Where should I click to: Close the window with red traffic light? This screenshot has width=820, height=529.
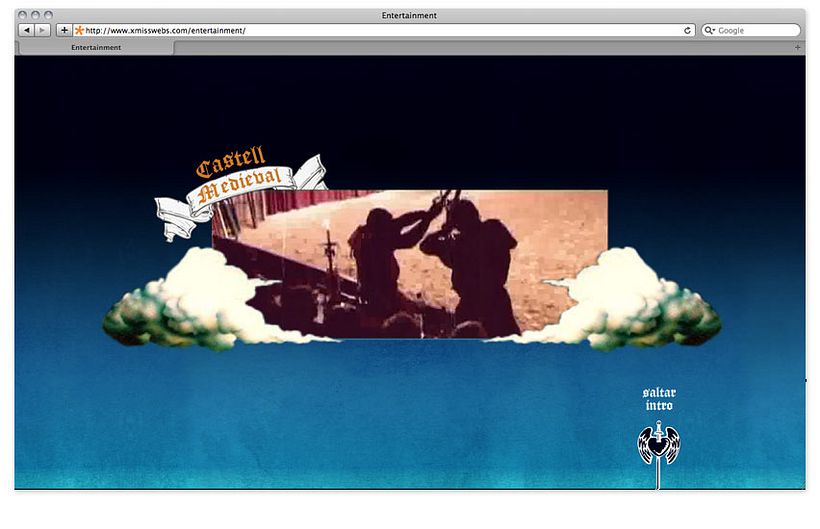(22, 15)
